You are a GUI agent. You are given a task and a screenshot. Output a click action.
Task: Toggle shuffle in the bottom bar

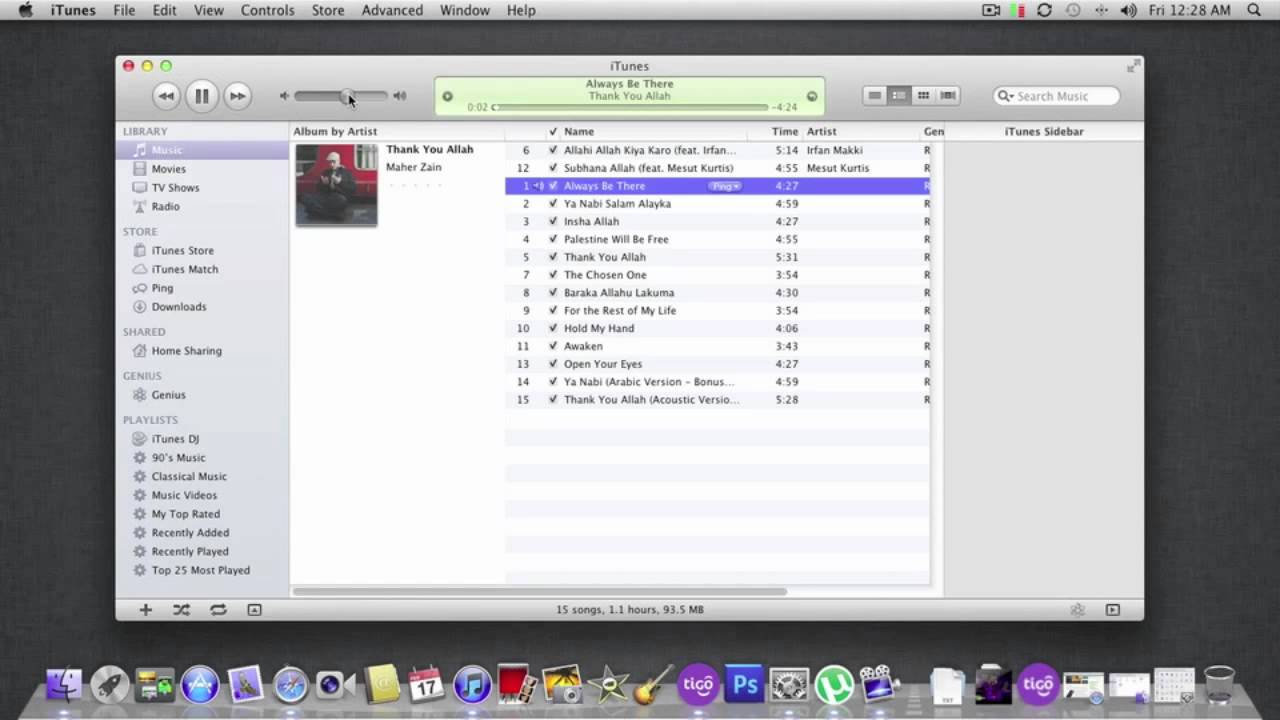(x=181, y=609)
